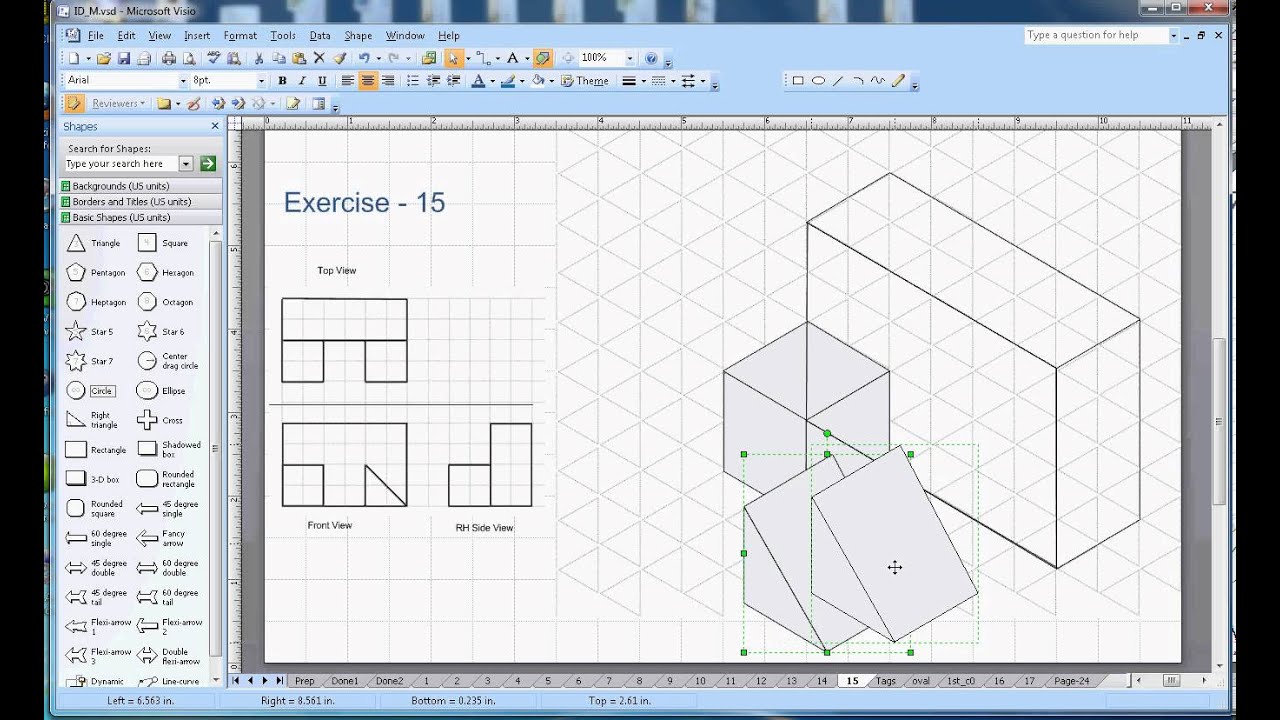This screenshot has height=720, width=1280.
Task: Open the Shape menu
Action: pyautogui.click(x=358, y=35)
